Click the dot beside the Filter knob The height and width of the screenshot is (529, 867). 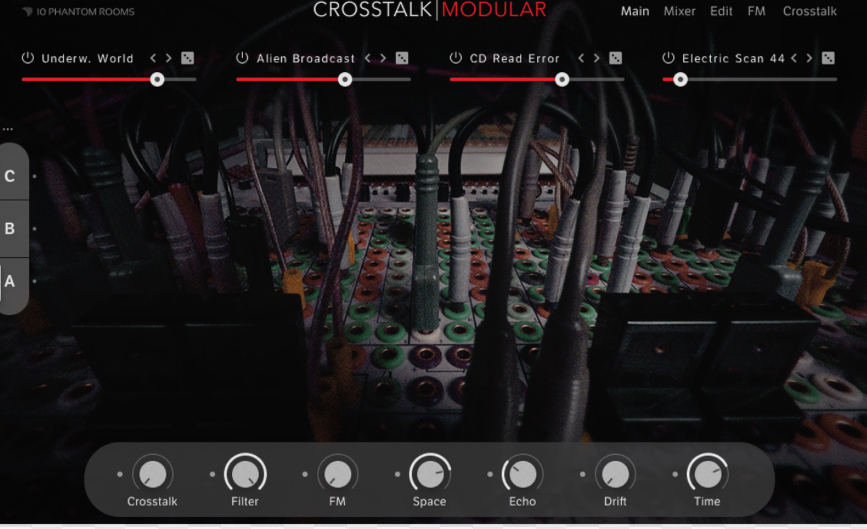click(x=212, y=474)
